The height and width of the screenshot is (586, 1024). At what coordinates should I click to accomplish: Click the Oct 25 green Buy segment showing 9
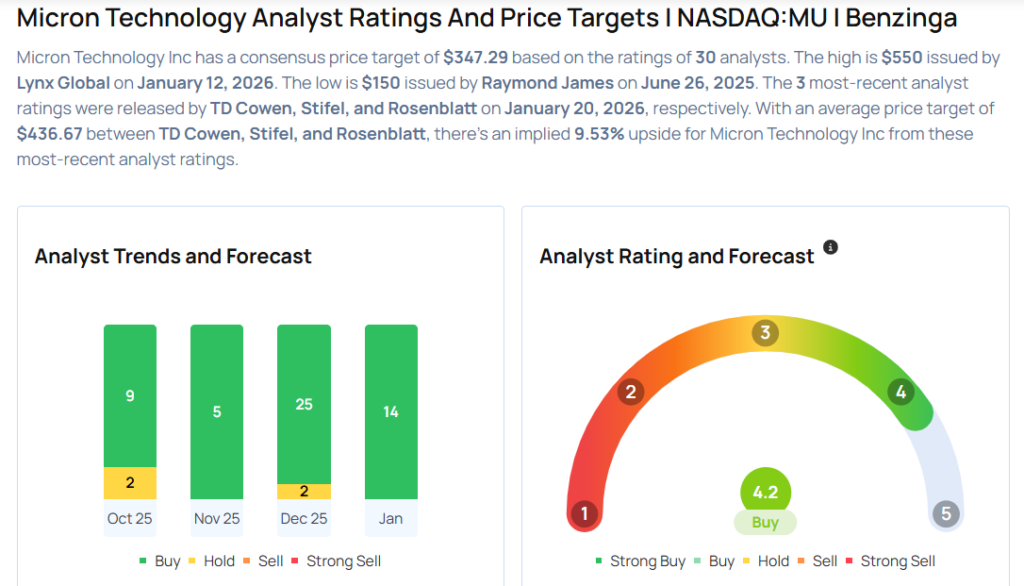(130, 396)
